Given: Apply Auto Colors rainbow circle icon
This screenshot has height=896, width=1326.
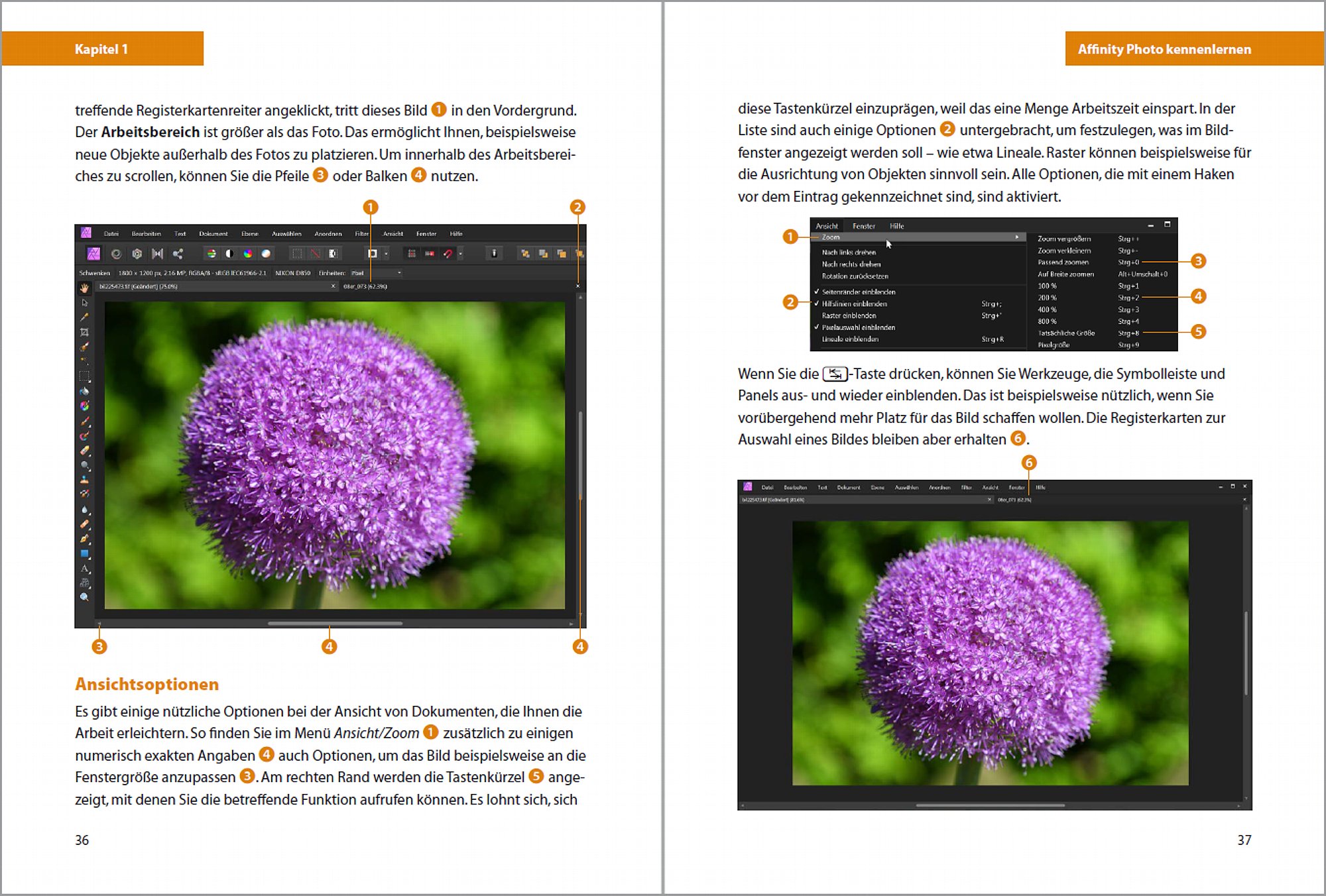Looking at the screenshot, I should (247, 253).
